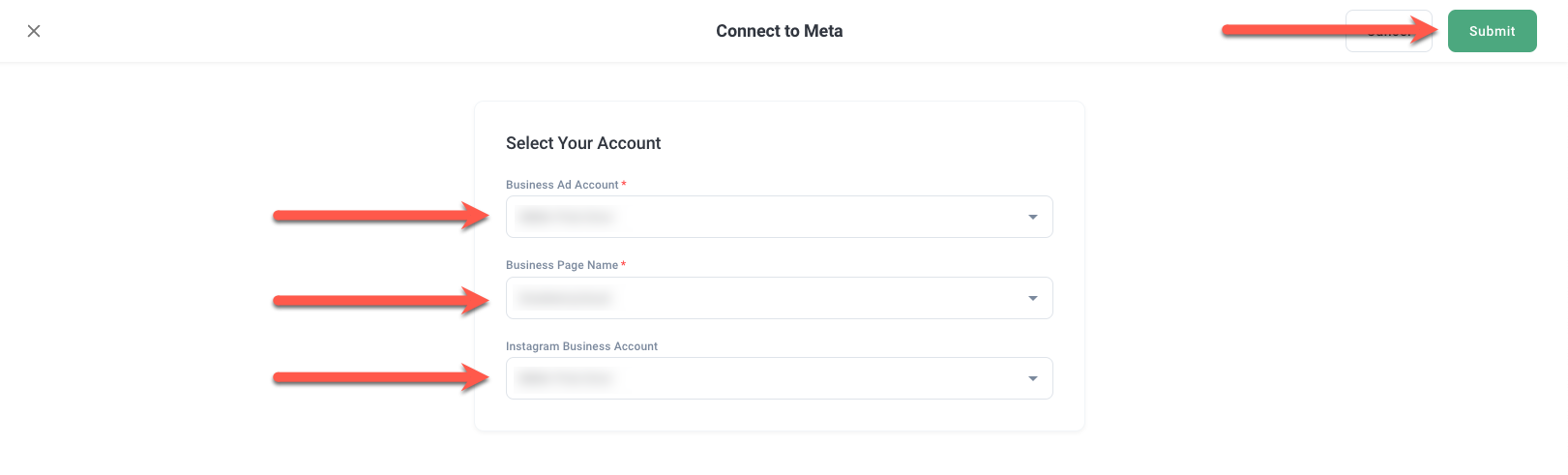
Task: Click the Business Page Name caret arrow
Action: point(1033,298)
